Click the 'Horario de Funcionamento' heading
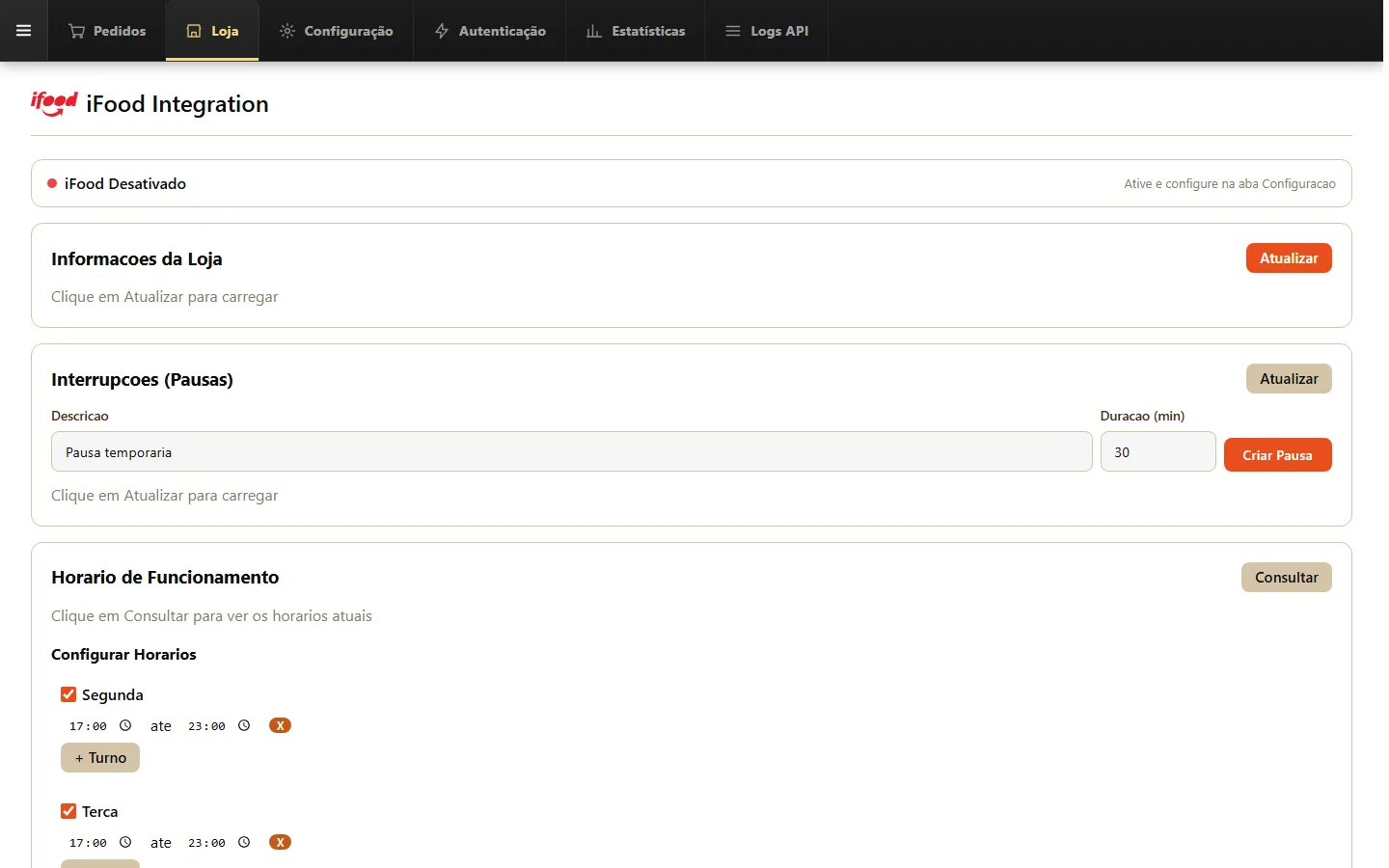The height and width of the screenshot is (868, 1389). [165, 578]
